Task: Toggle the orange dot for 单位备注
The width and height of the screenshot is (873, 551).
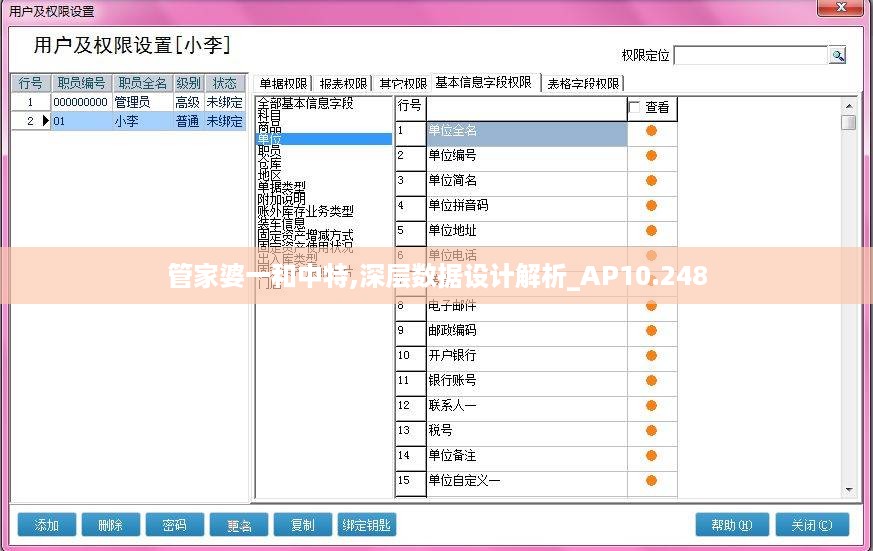Action: [x=651, y=455]
